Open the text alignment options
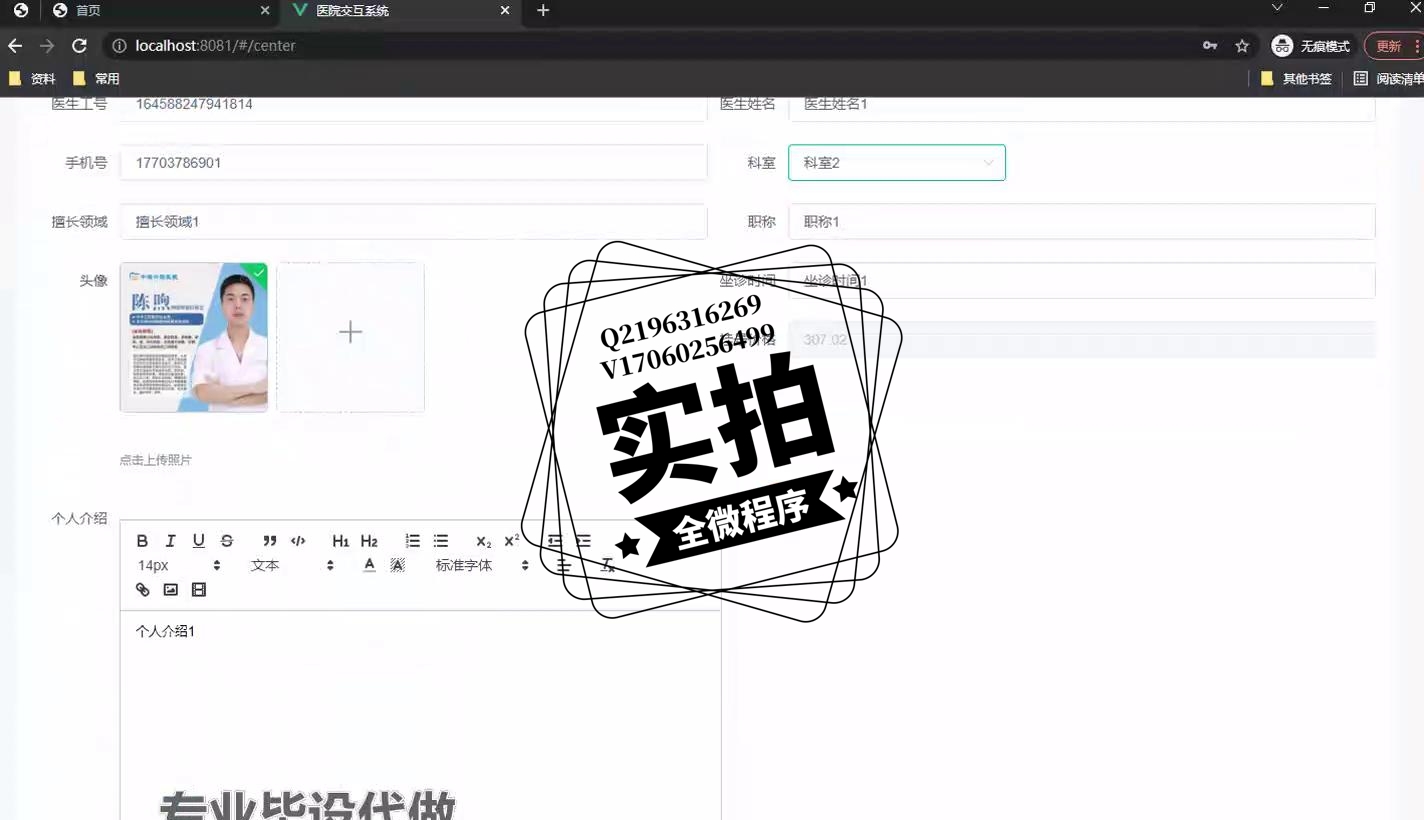Image resolution: width=1424 pixels, height=820 pixels. [564, 565]
